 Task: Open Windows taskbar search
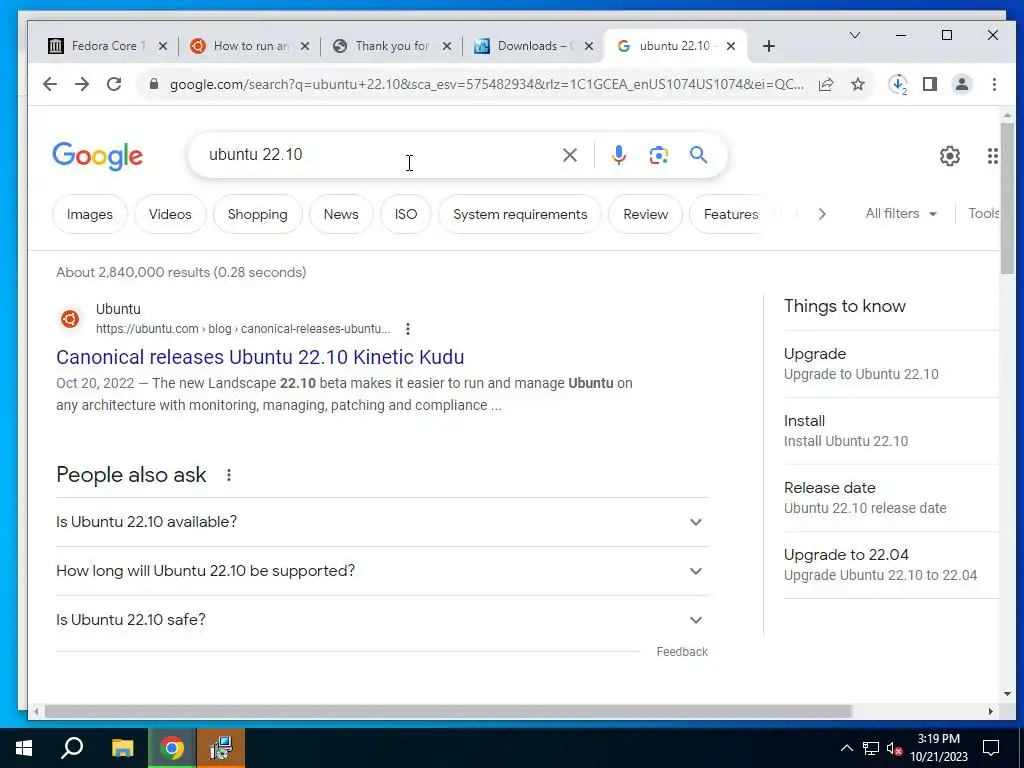pyautogui.click(x=72, y=748)
